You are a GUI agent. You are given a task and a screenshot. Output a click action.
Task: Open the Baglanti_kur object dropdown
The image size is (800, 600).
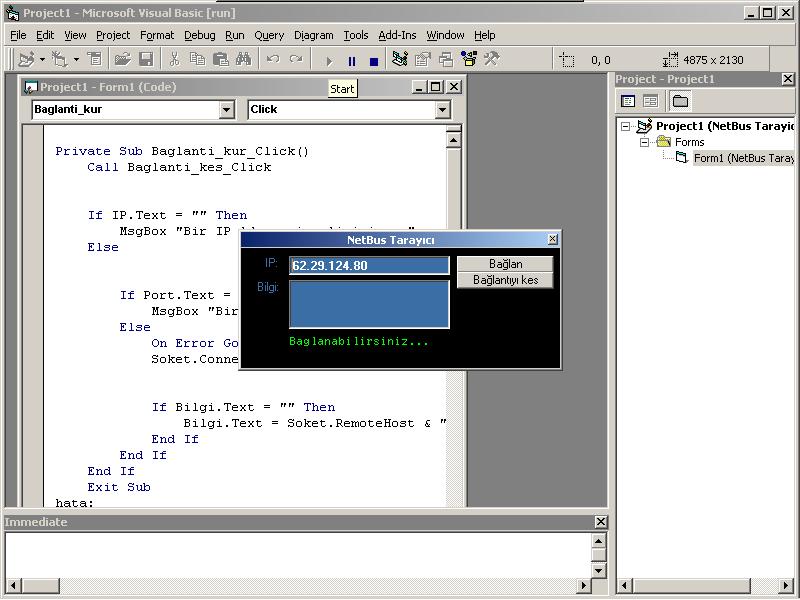click(x=226, y=110)
